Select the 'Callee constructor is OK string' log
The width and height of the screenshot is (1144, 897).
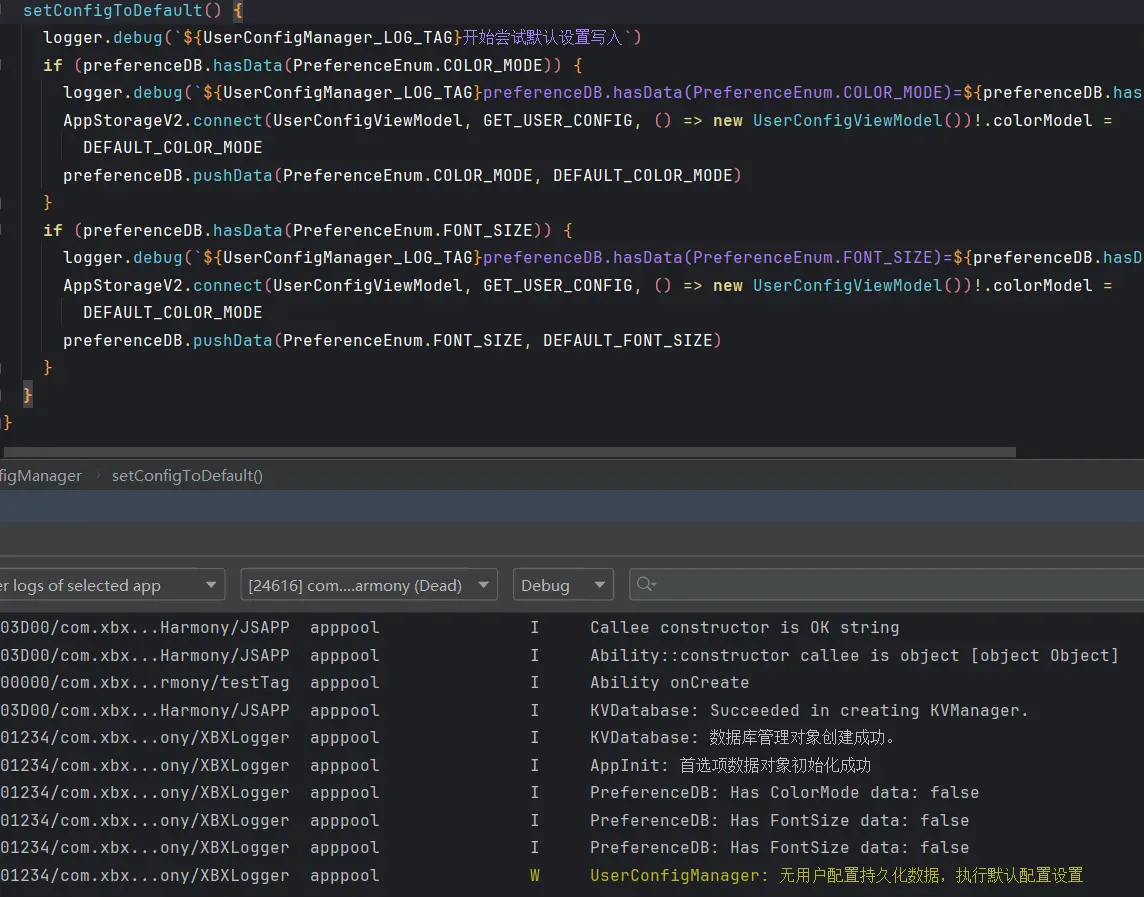tap(744, 628)
